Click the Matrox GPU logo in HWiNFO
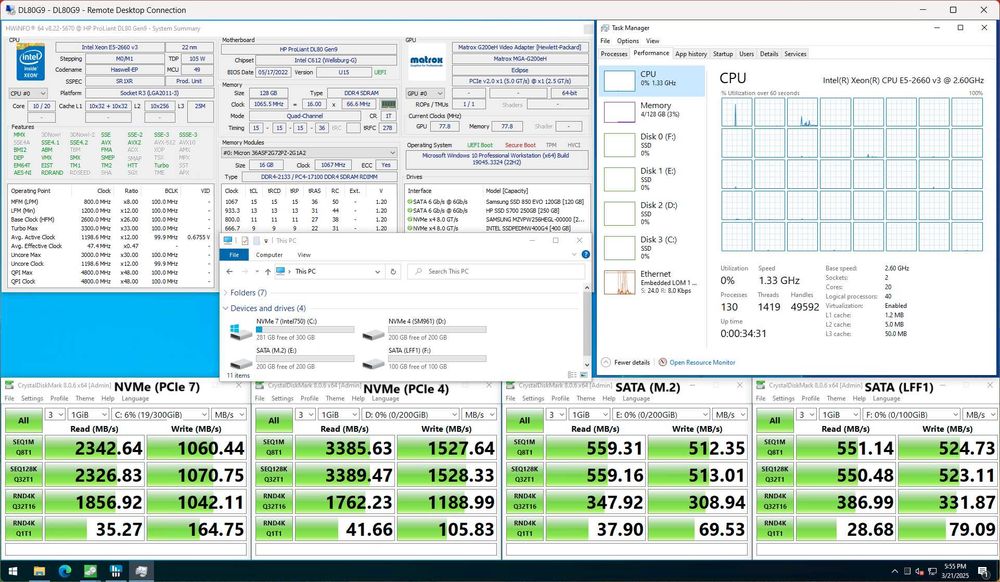 [x=426, y=62]
